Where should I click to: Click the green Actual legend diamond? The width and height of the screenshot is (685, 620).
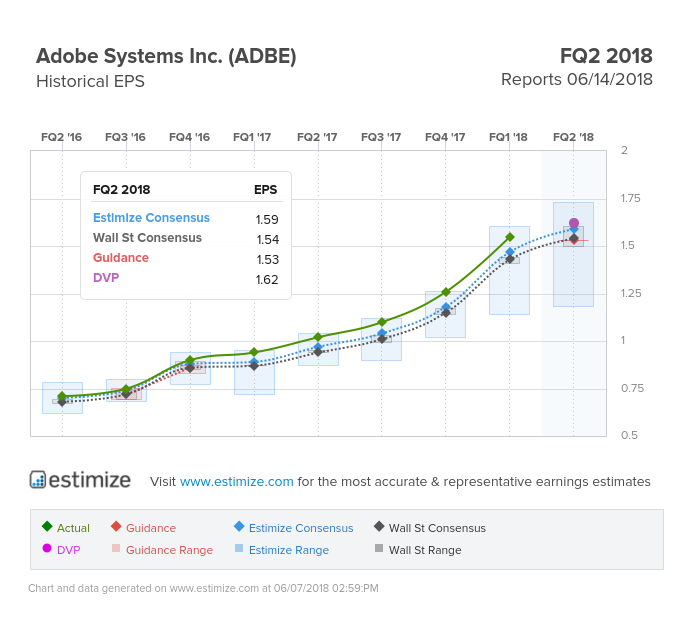click(47, 526)
